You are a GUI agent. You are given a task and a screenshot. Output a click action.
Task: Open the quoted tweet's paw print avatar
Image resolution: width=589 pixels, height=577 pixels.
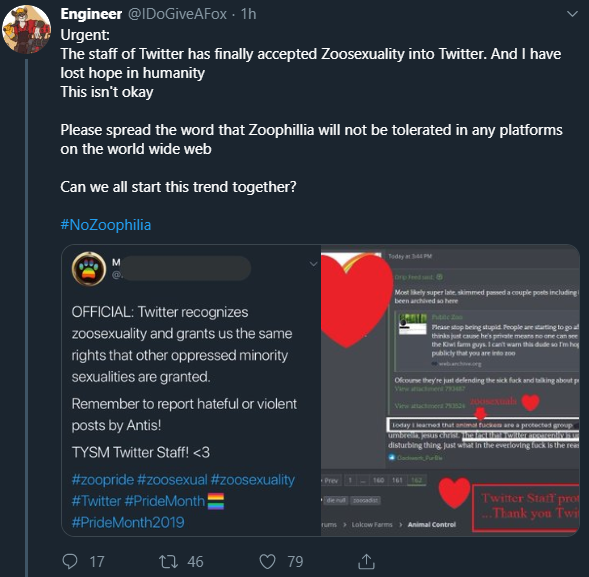pyautogui.click(x=89, y=269)
